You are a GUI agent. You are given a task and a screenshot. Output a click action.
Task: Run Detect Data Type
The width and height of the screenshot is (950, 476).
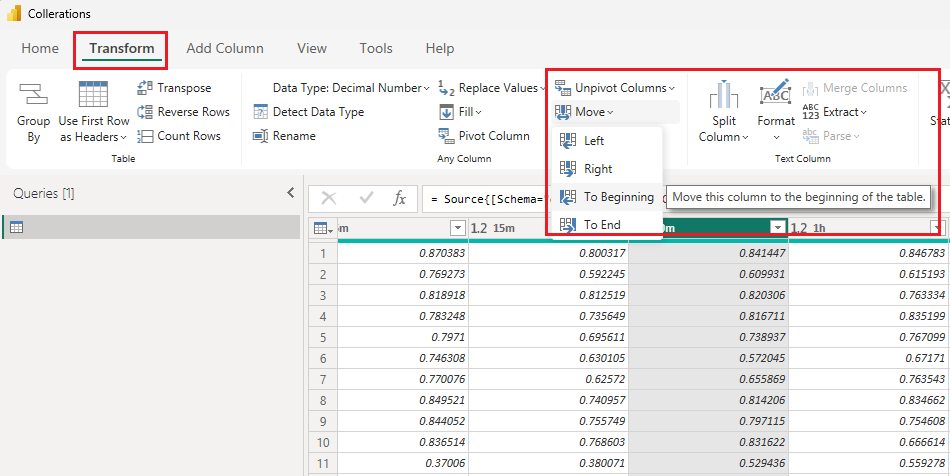[x=309, y=112]
